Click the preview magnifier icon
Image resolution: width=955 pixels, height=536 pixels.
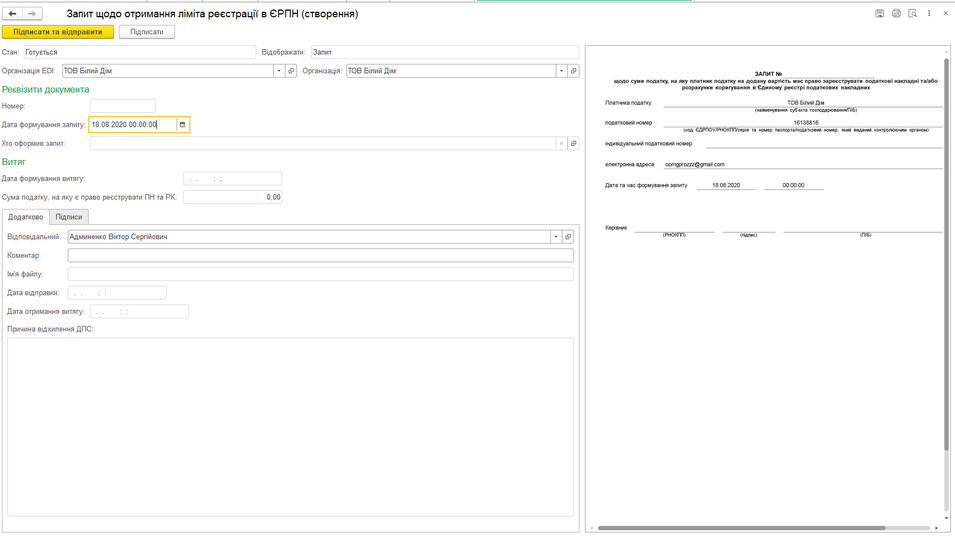[x=912, y=14]
